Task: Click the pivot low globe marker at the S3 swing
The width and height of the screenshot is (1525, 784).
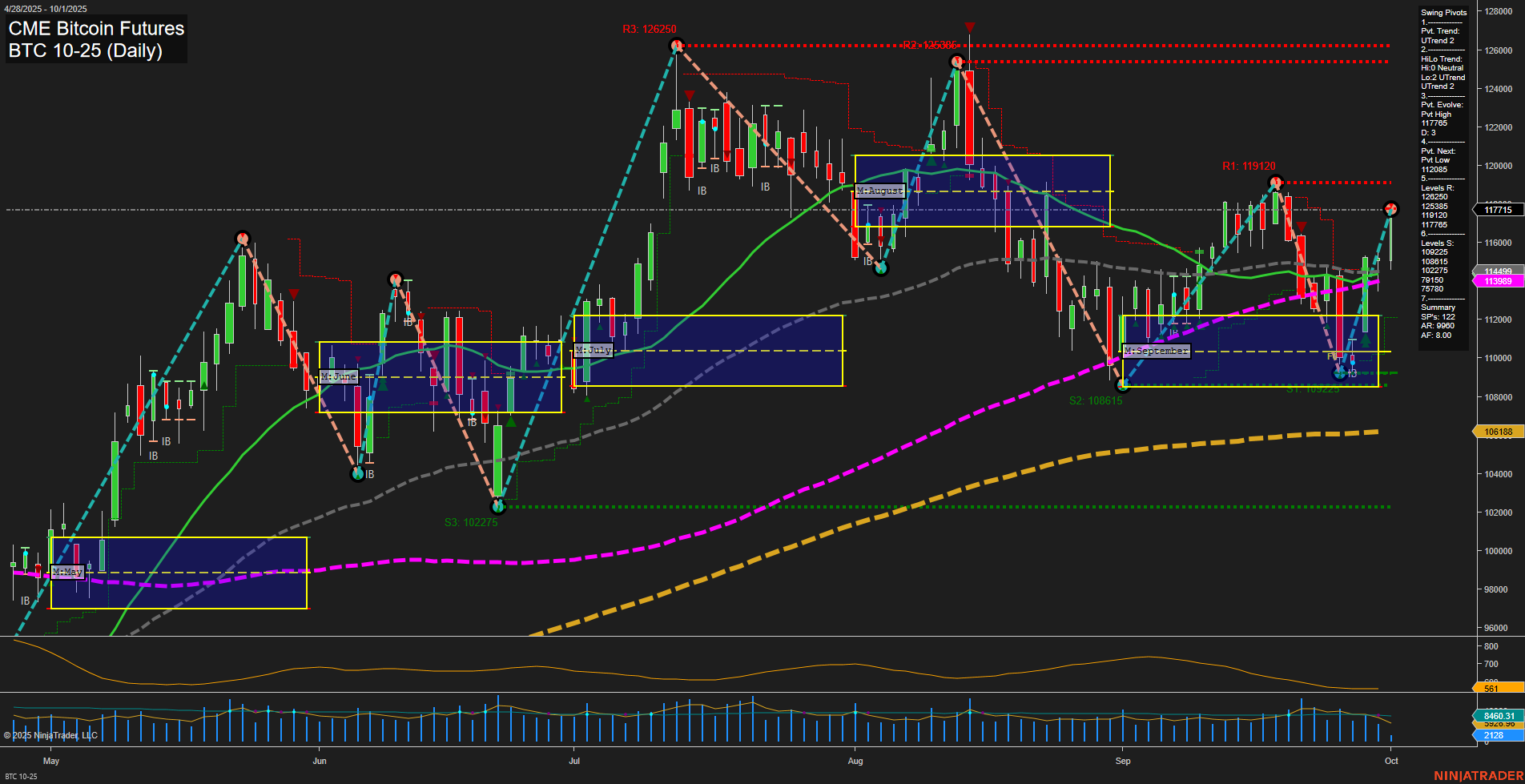Action: pos(497,508)
